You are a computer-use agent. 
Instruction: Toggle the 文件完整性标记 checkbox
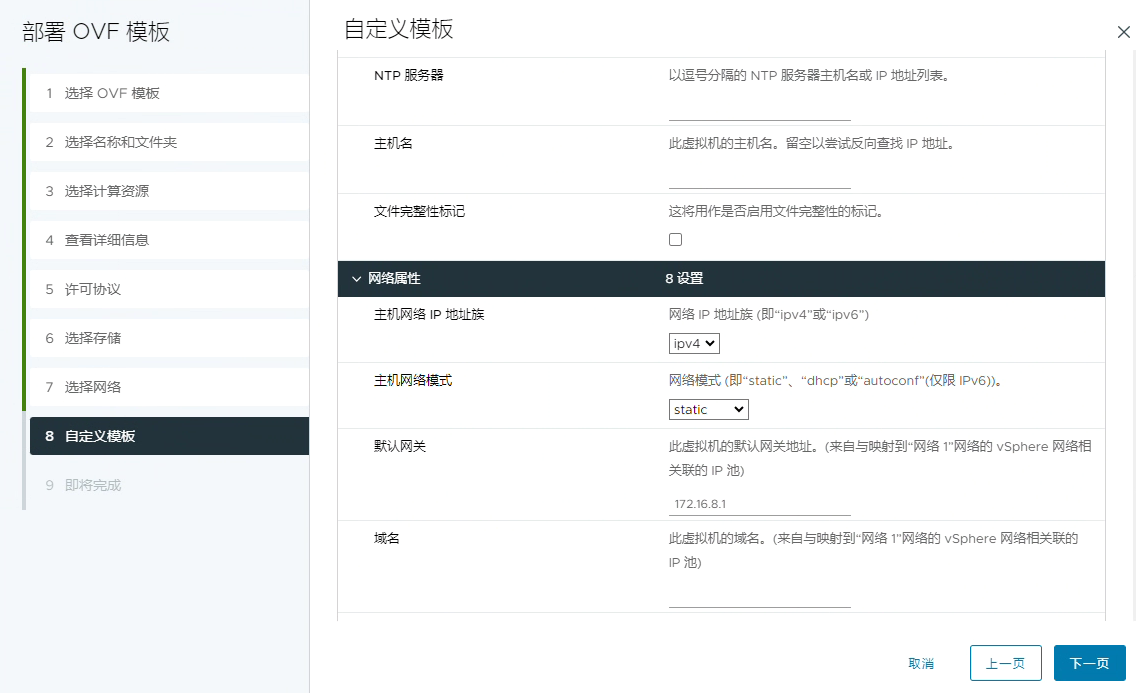tap(675, 240)
